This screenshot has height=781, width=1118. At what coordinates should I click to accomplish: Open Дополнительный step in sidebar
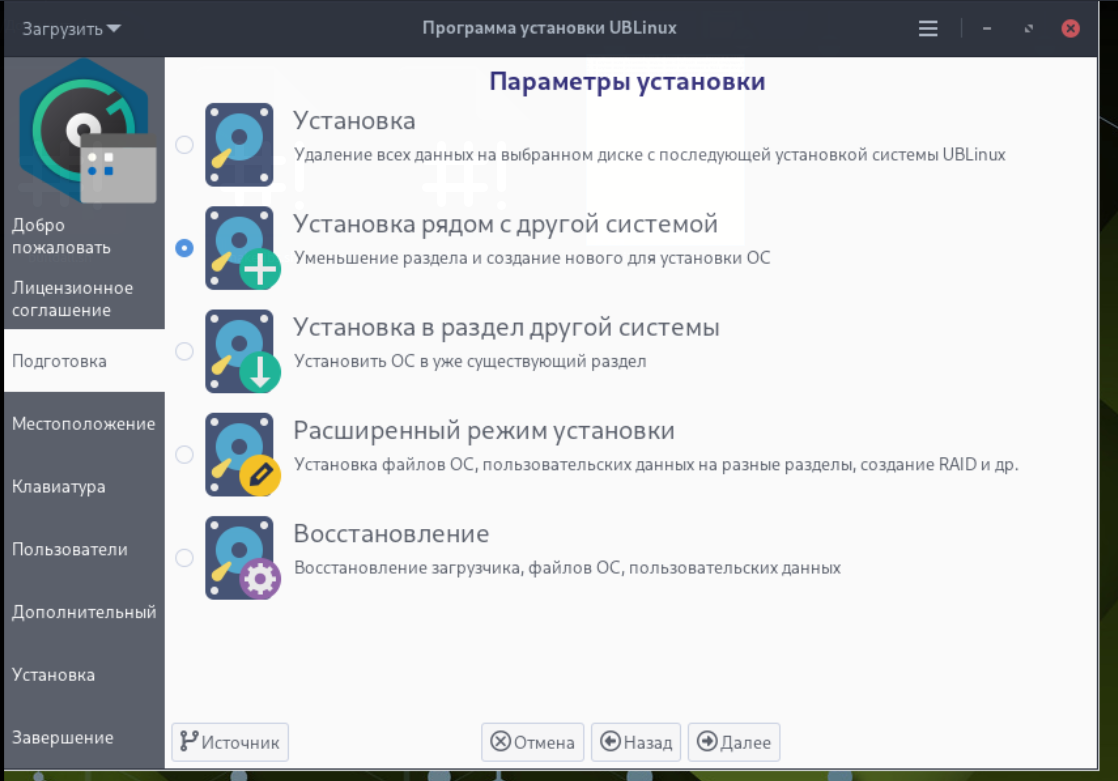(x=84, y=612)
